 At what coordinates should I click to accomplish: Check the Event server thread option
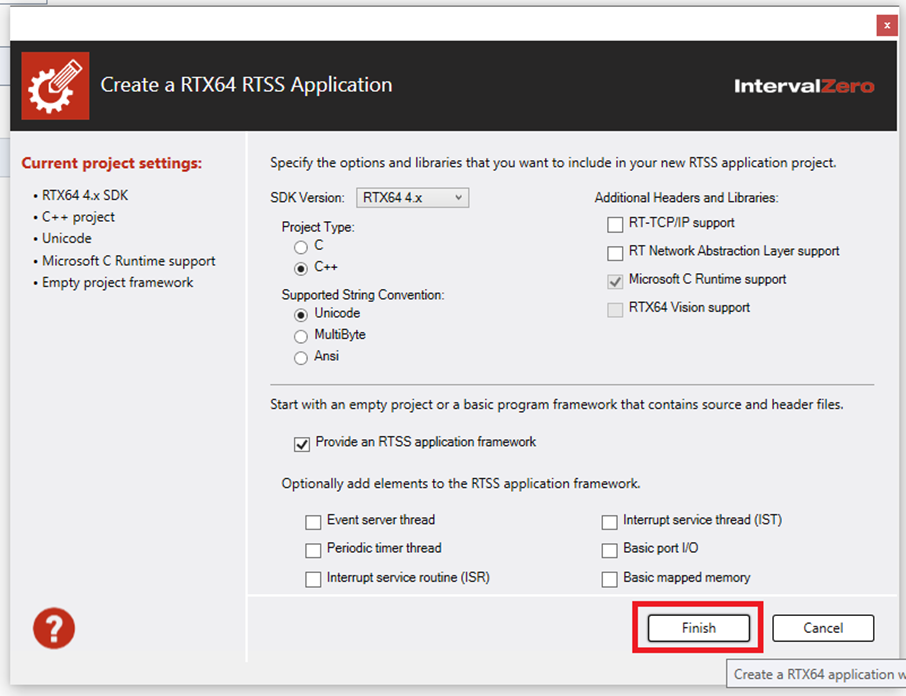(314, 521)
